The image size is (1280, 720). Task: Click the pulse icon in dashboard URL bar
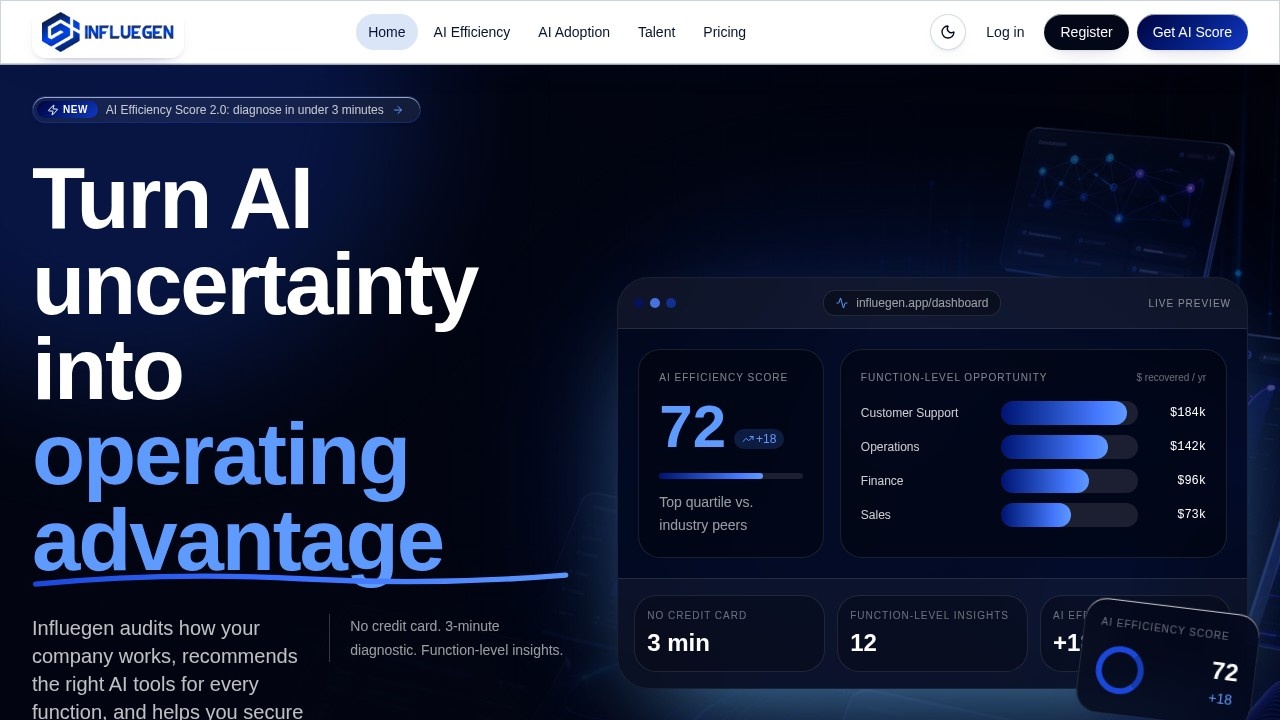(x=842, y=303)
